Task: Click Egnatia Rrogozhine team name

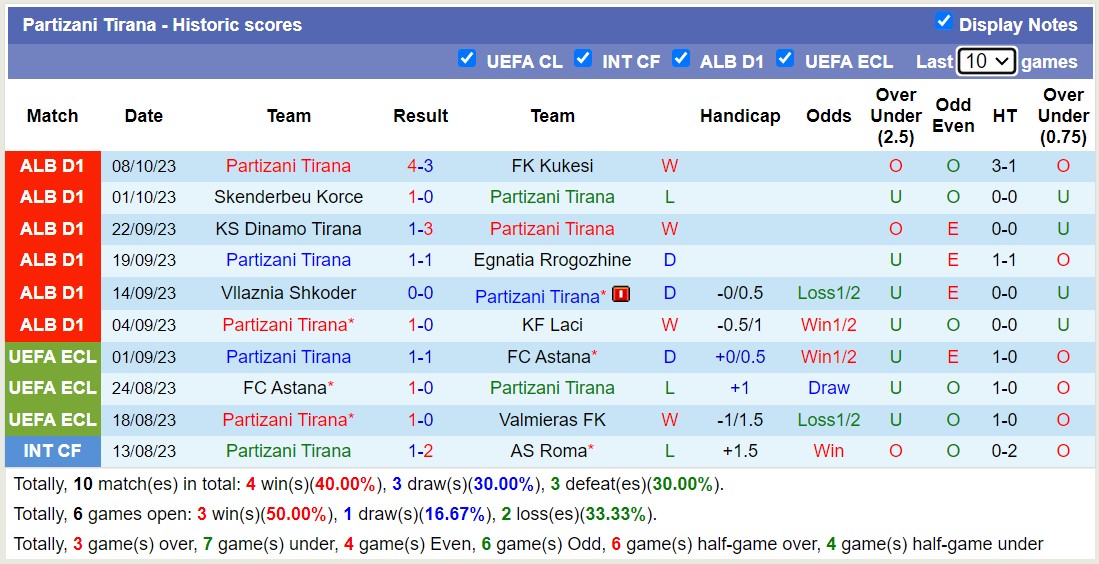Action: tap(552, 260)
